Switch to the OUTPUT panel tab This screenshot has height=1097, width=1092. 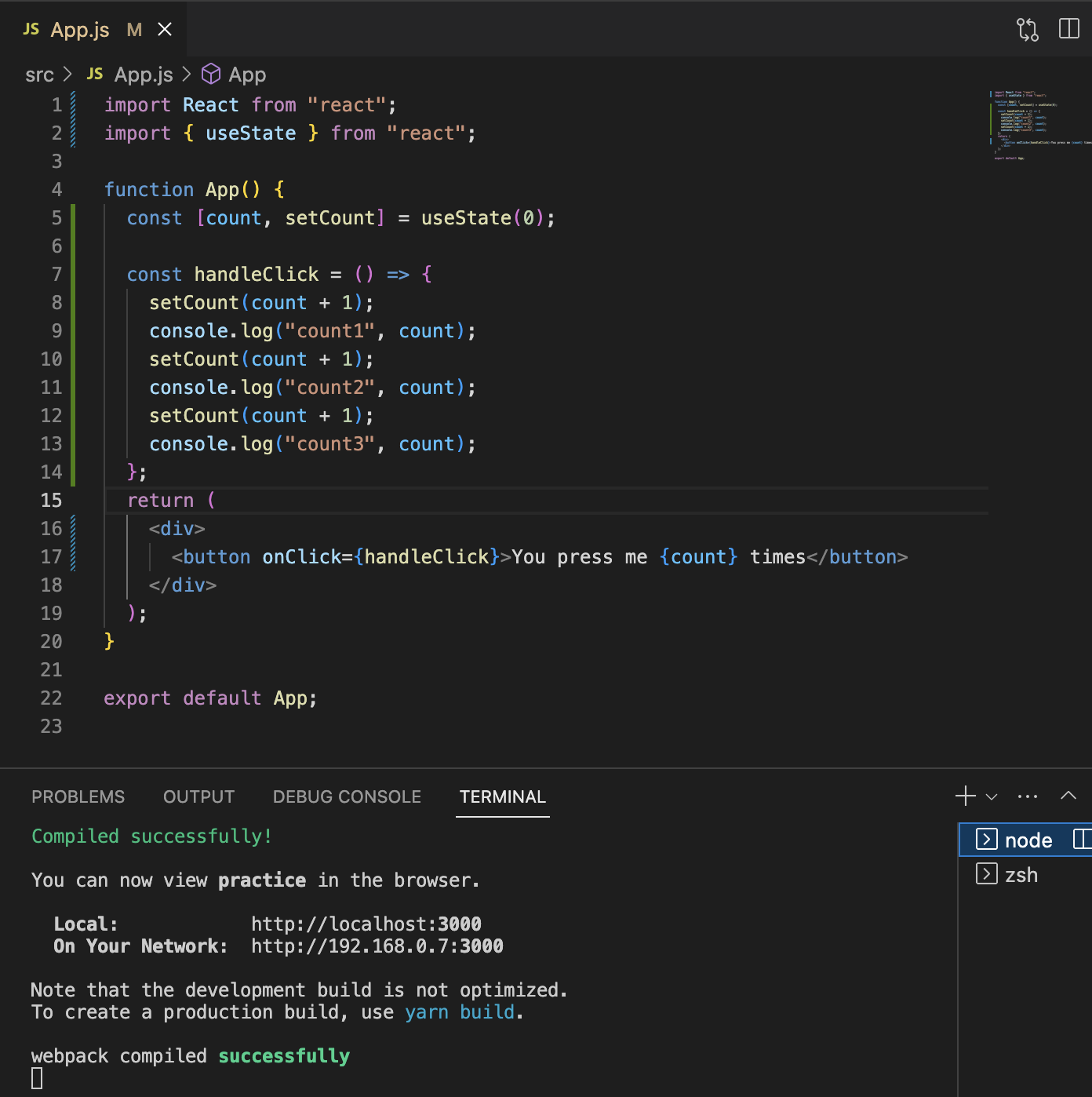198,796
